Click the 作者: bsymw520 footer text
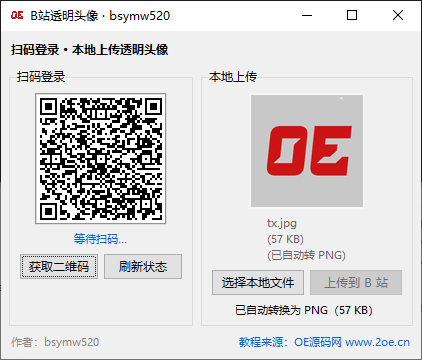Viewport: 422px width, 360px height. [x=55, y=342]
